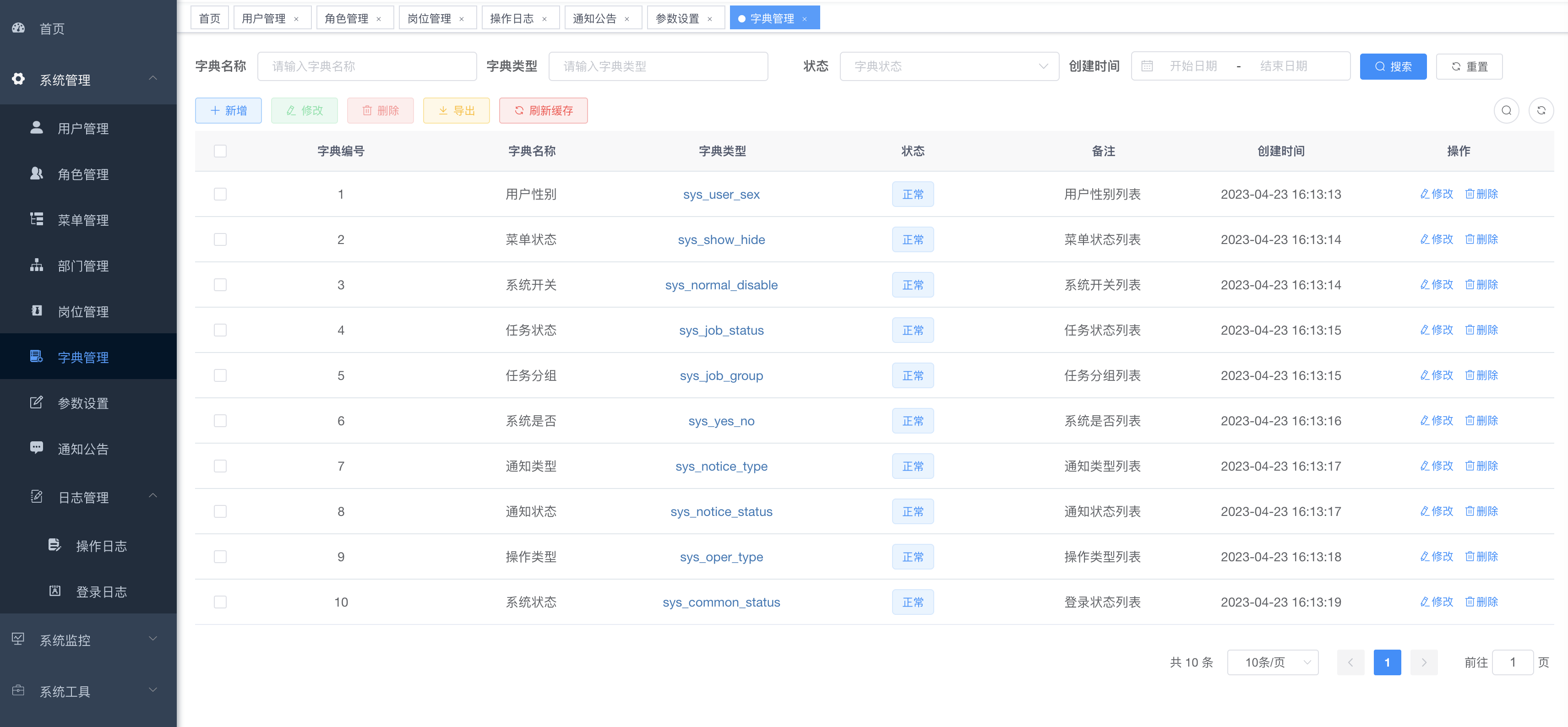Toggle search bar with round magnifier icon
Screen dimensions: 1568x727
tap(1507, 110)
